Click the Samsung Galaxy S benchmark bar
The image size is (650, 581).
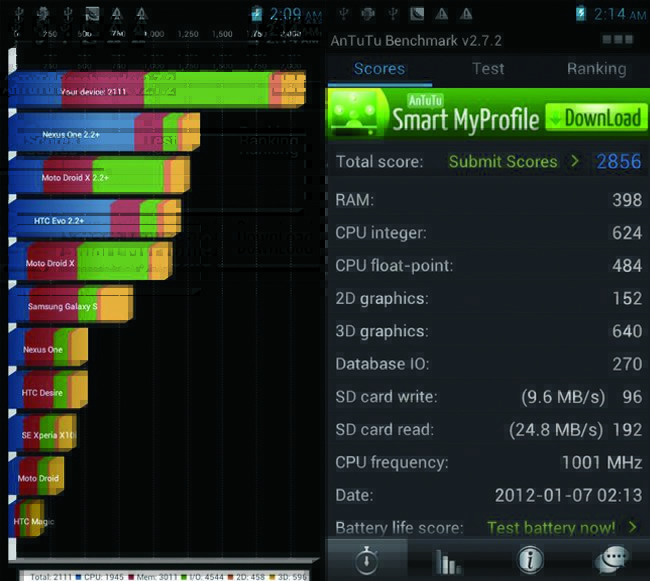(70, 305)
